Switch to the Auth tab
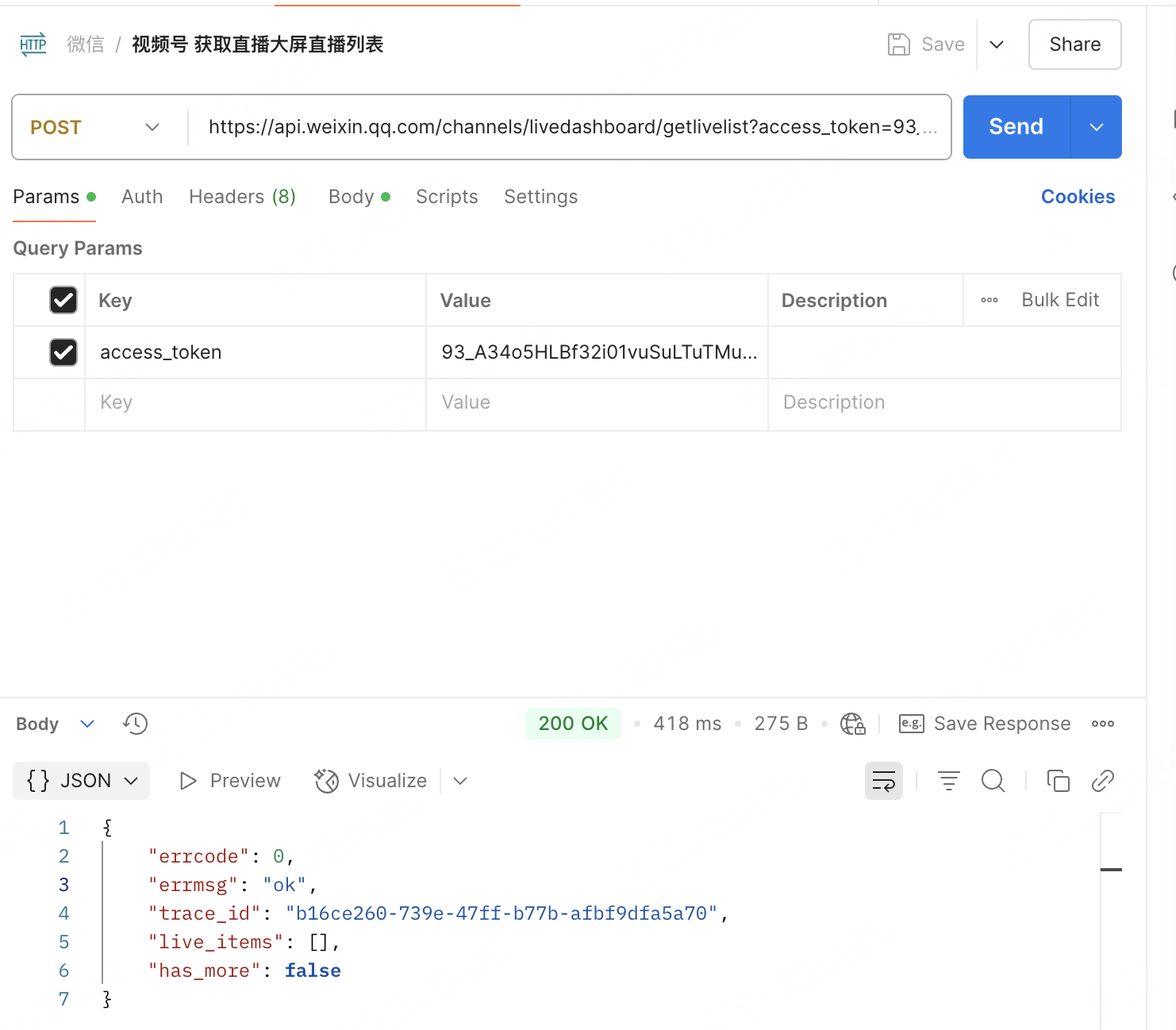Screen dimensions: 1176x1030 (x=142, y=197)
